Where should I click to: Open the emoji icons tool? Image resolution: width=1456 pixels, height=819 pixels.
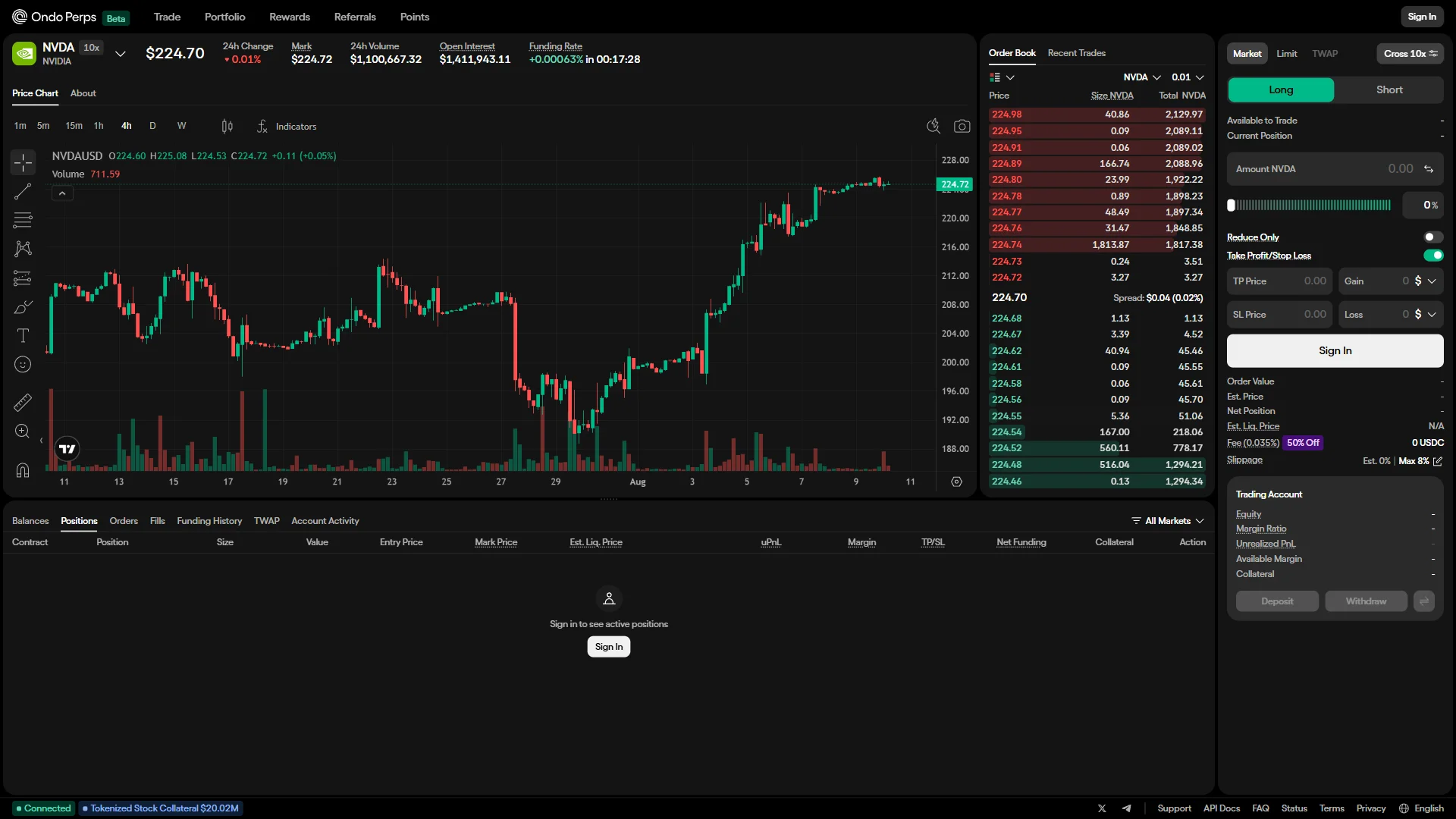point(23,365)
